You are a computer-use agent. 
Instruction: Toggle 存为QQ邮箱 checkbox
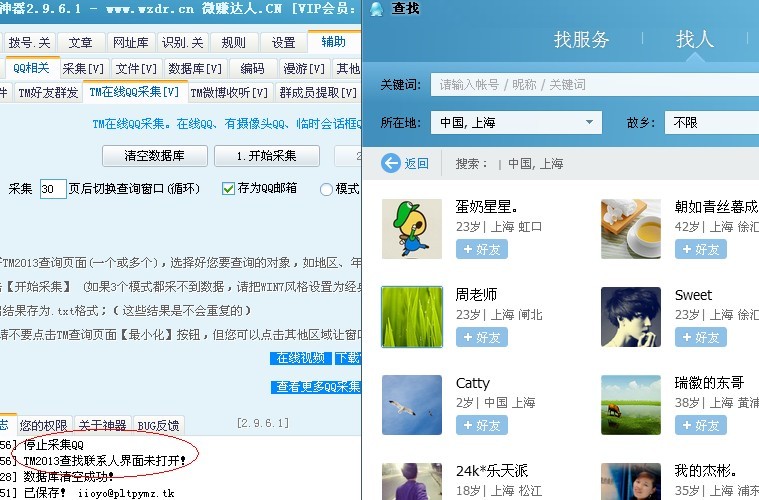point(228,188)
